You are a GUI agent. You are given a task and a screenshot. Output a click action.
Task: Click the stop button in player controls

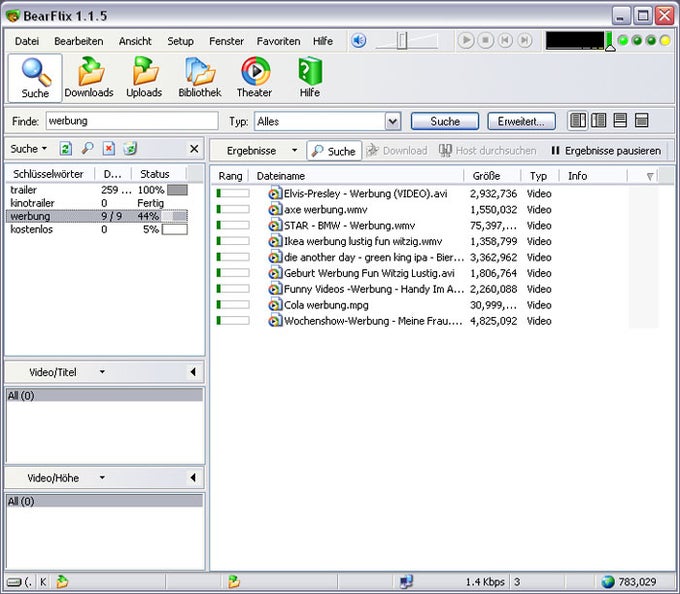(x=485, y=40)
